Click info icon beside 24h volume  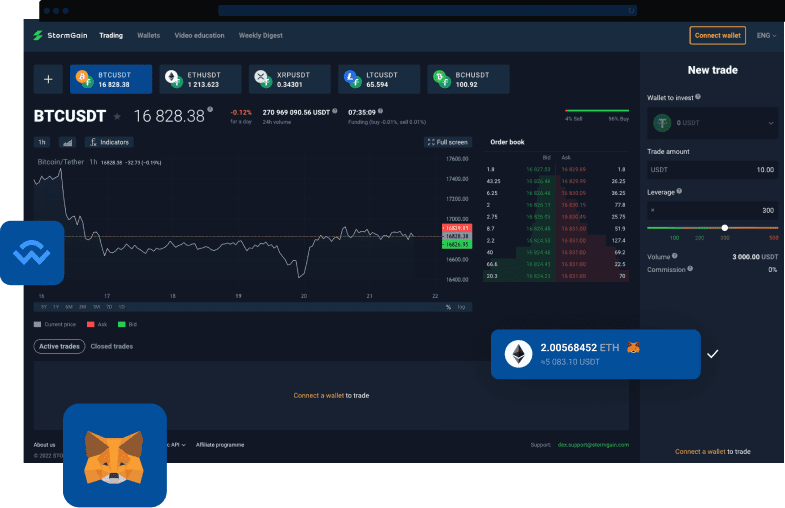[x=335, y=111]
